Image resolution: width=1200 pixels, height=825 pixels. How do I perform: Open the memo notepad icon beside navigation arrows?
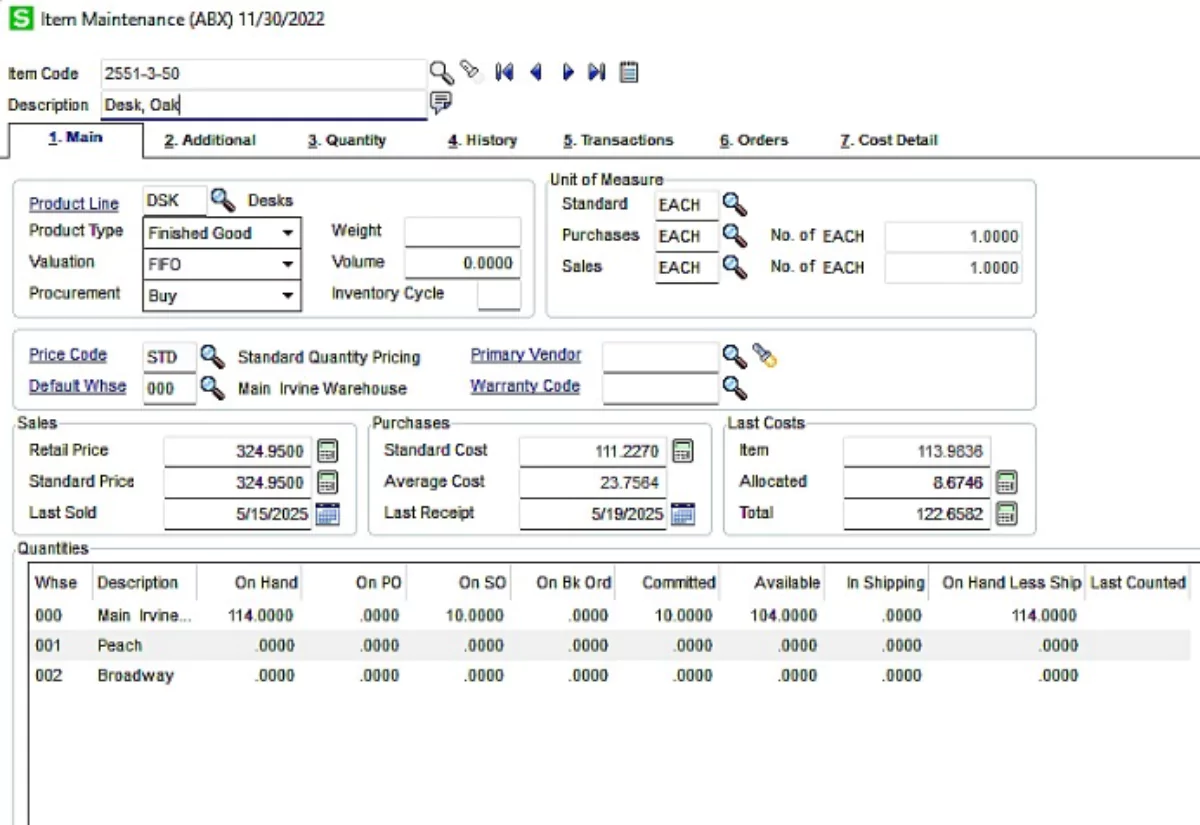[628, 72]
